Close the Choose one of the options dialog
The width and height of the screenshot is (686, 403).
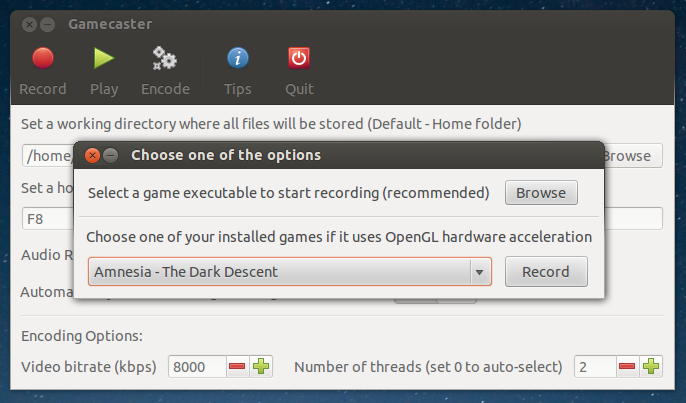pos(92,155)
